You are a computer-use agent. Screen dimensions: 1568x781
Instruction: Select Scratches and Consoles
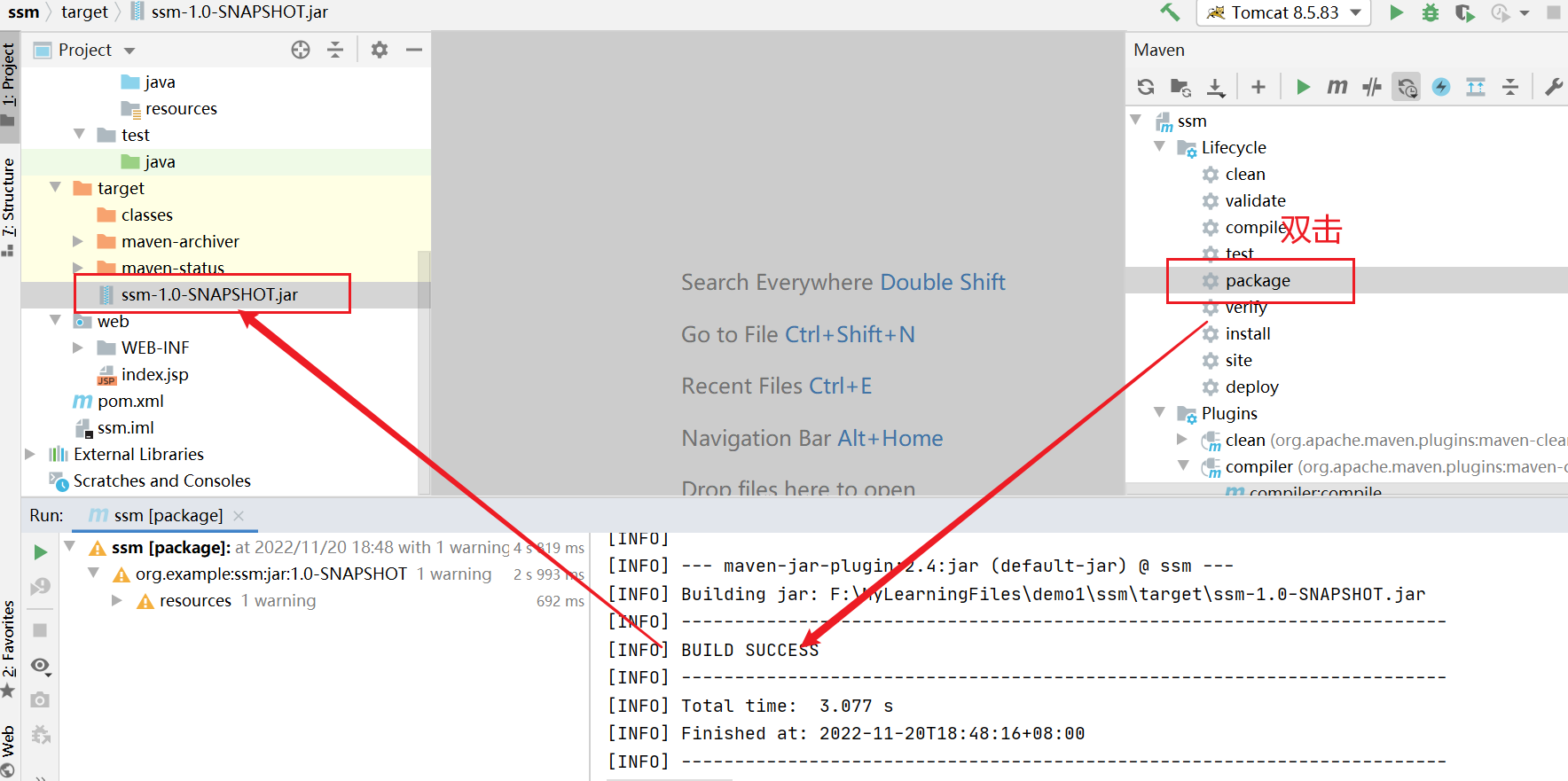pyautogui.click(x=162, y=481)
